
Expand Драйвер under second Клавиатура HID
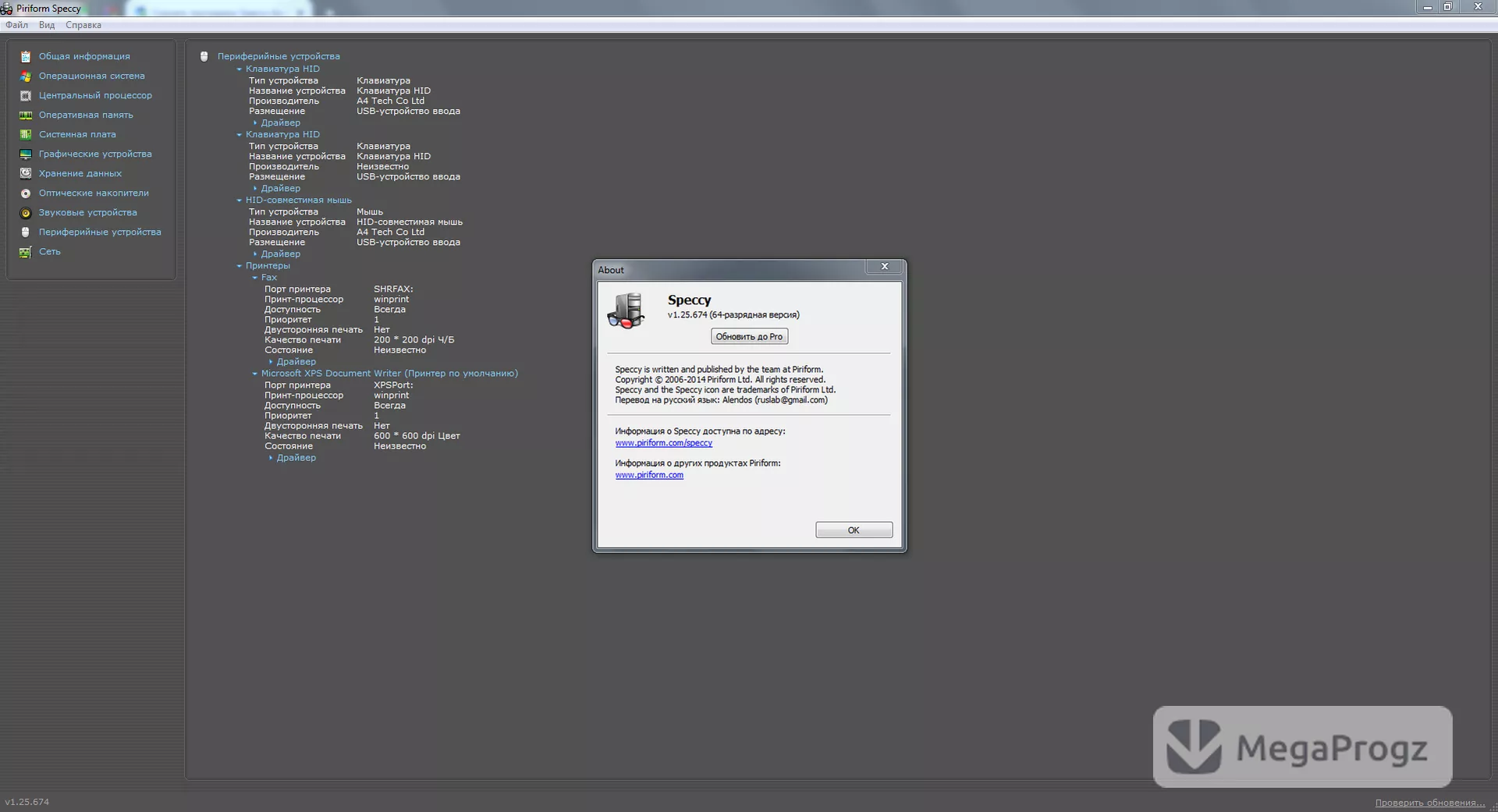click(x=255, y=188)
